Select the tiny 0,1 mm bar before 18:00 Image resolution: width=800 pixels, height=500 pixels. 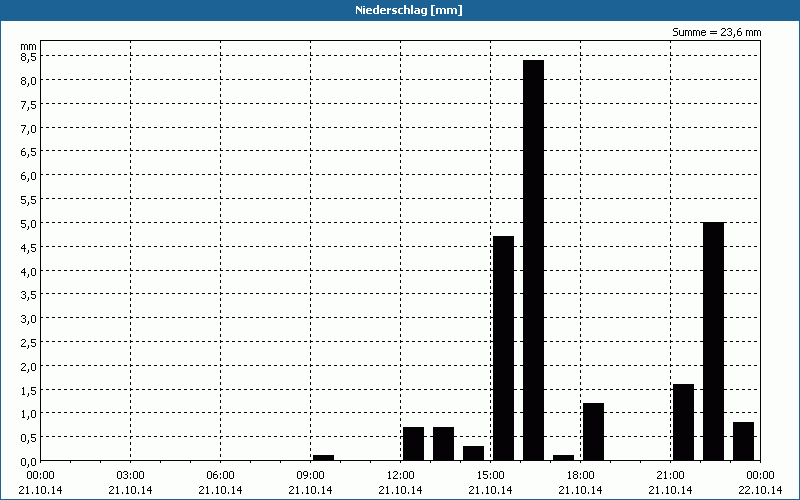pos(563,458)
